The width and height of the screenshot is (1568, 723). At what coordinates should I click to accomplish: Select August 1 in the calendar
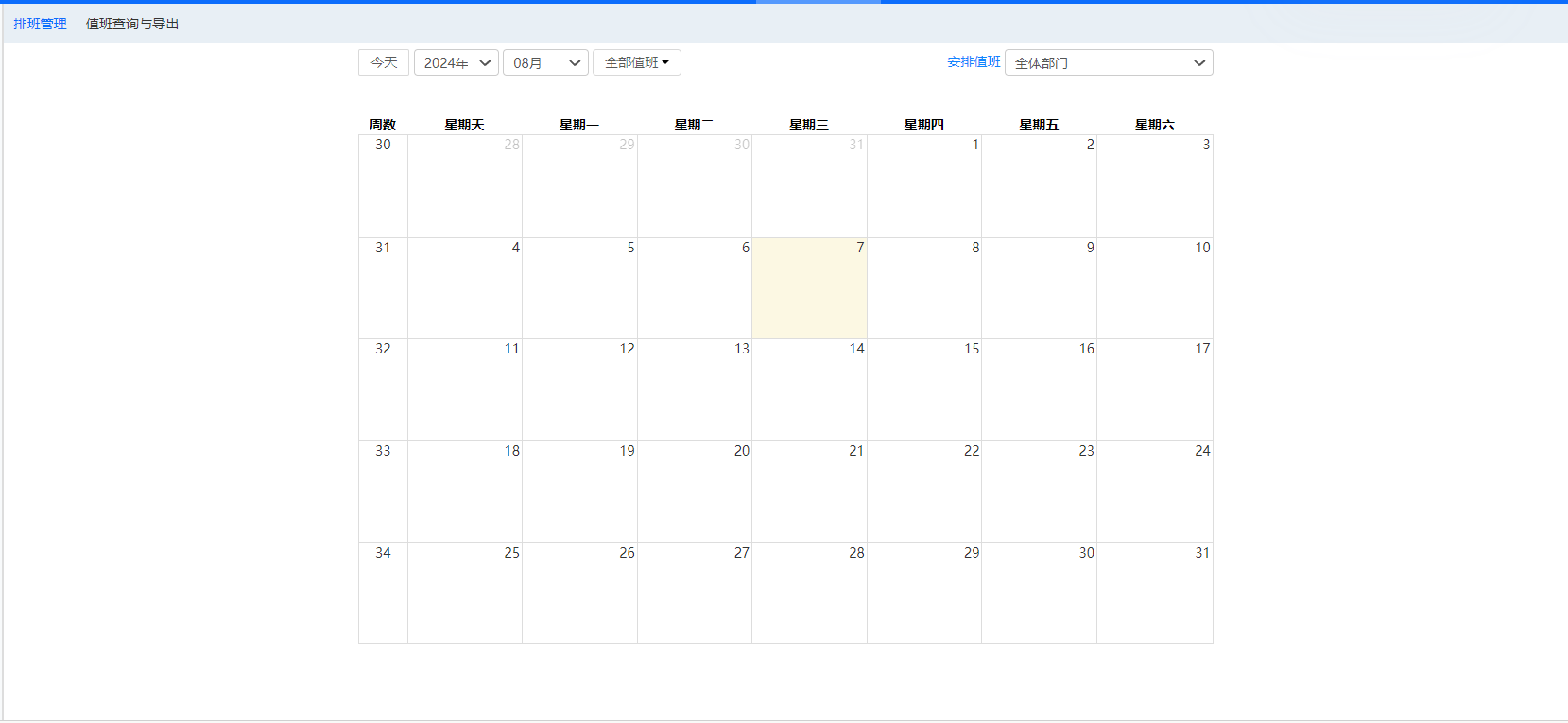[x=924, y=186]
